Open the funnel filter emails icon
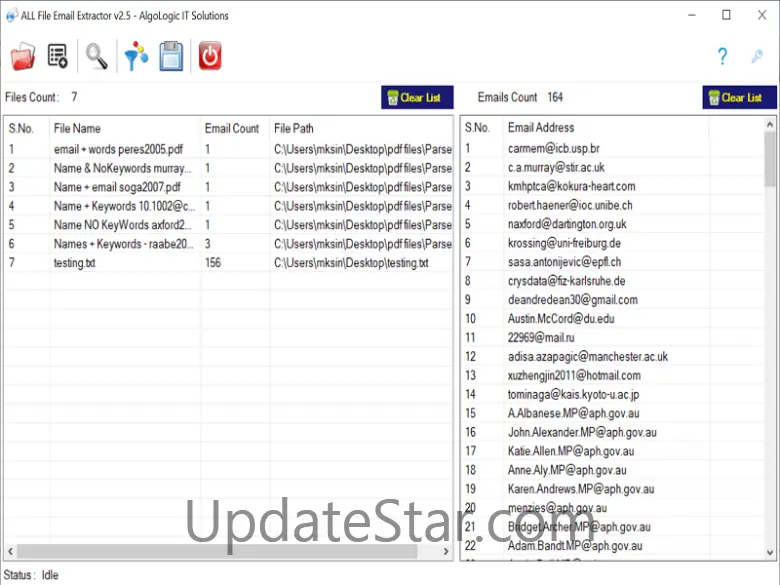 [136, 56]
